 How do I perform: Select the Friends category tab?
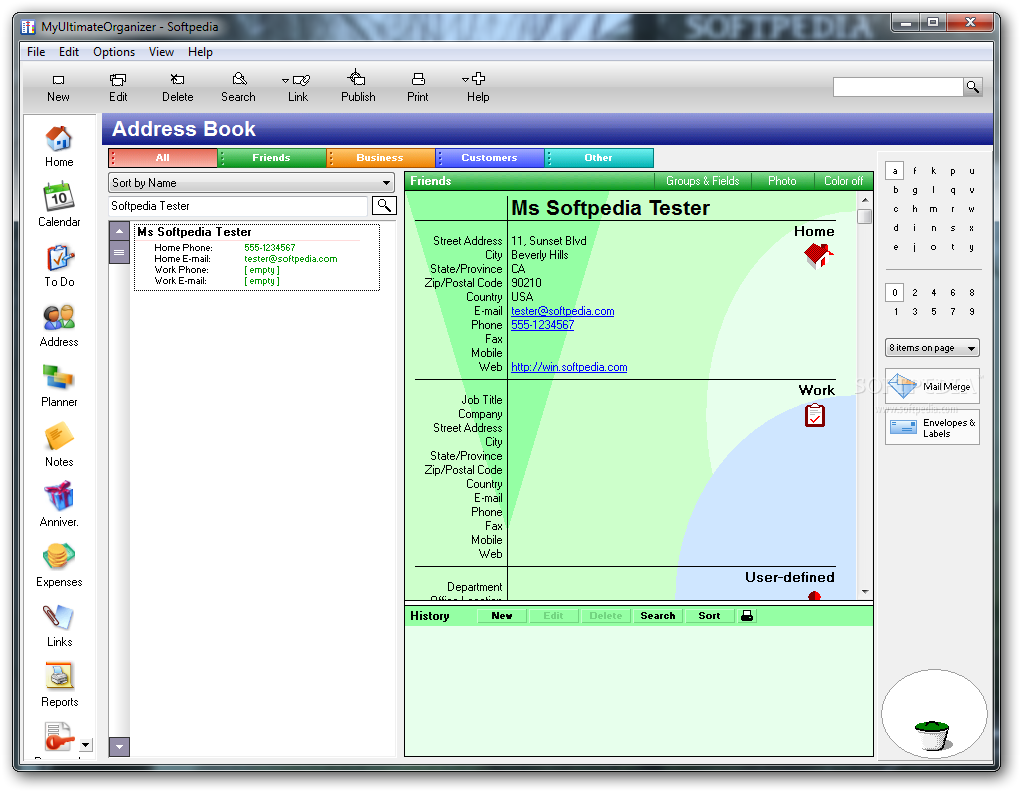pyautogui.click(x=272, y=158)
